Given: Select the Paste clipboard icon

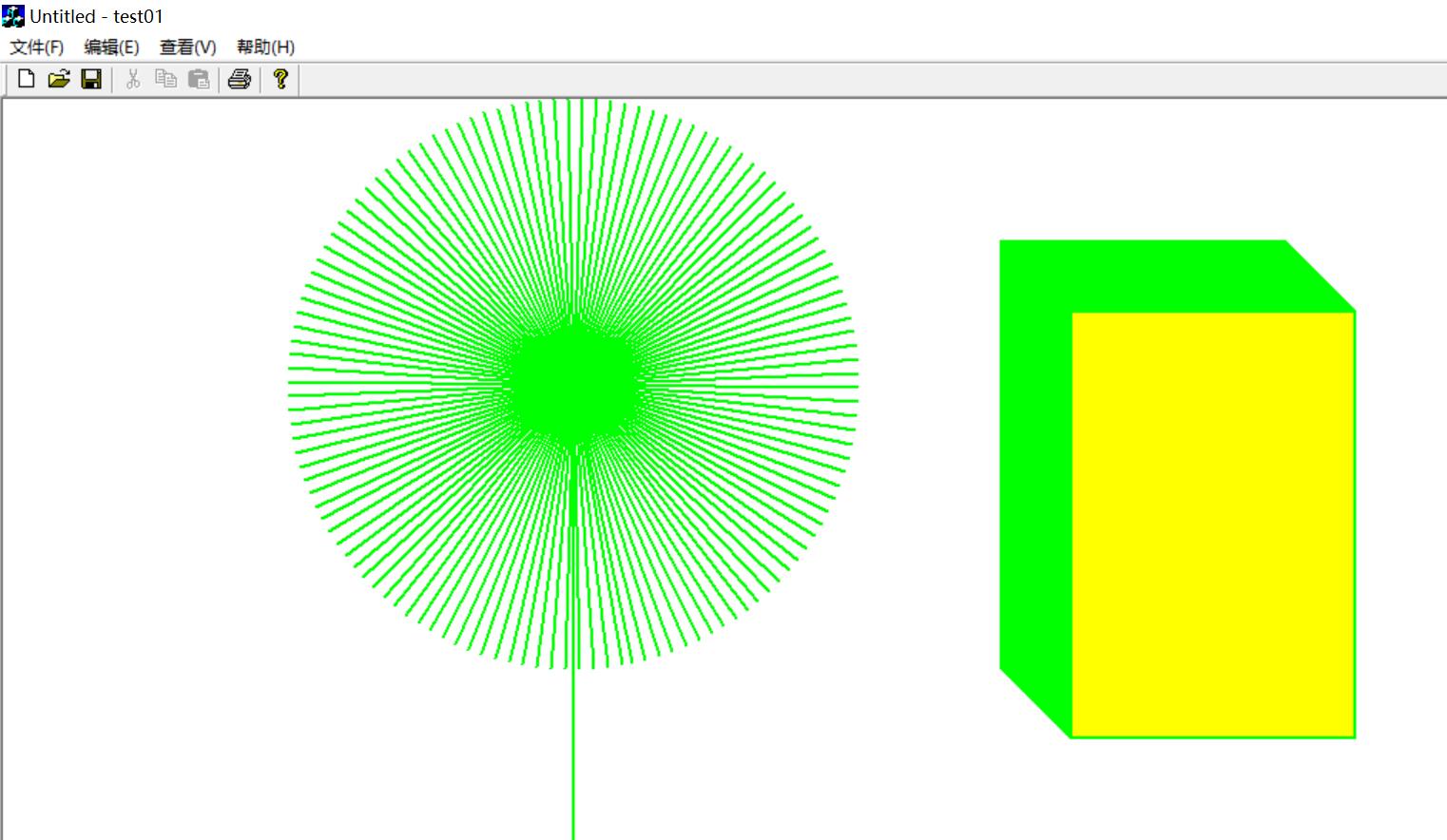Looking at the screenshot, I should (199, 80).
